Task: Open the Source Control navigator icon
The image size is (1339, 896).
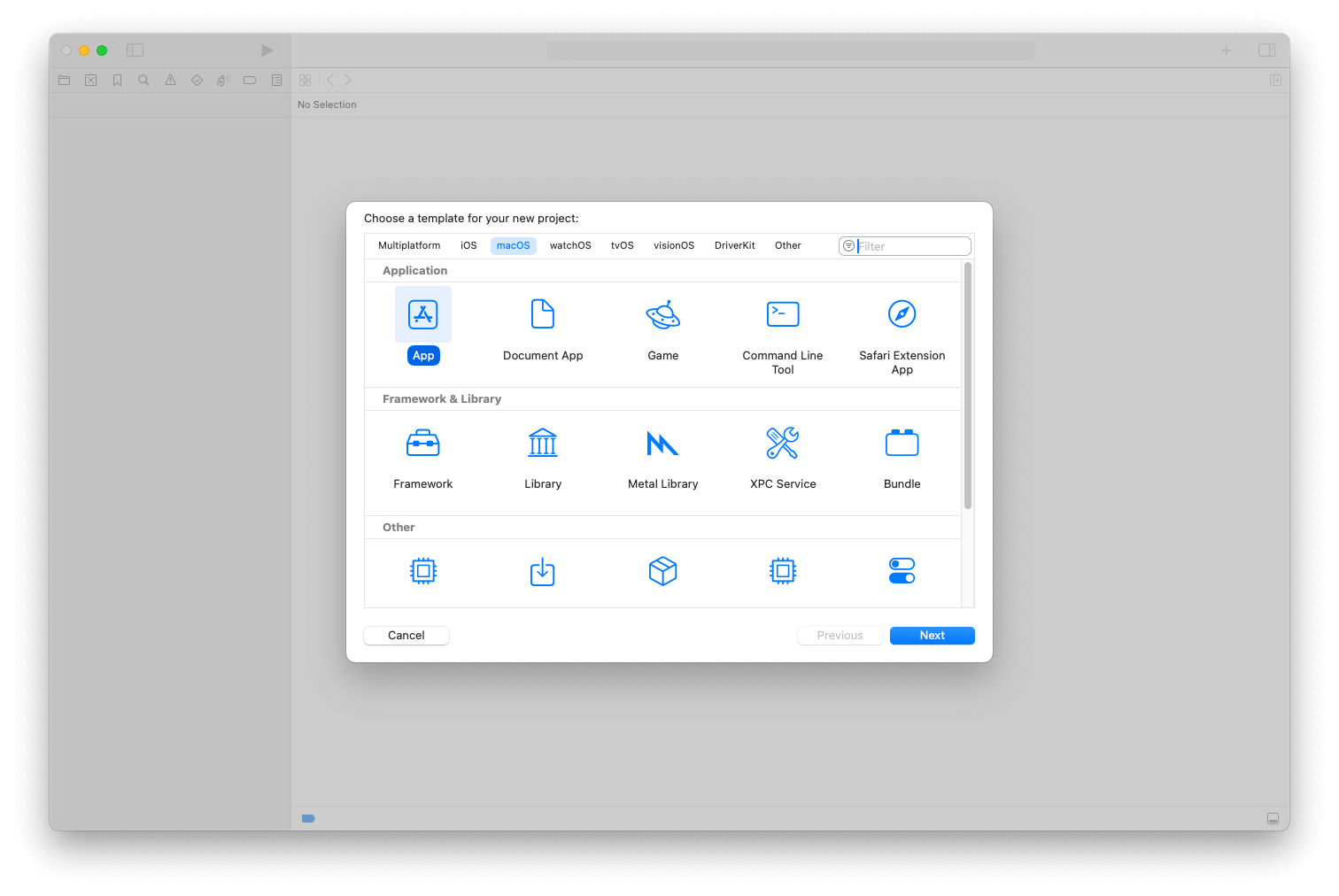Action: point(91,80)
